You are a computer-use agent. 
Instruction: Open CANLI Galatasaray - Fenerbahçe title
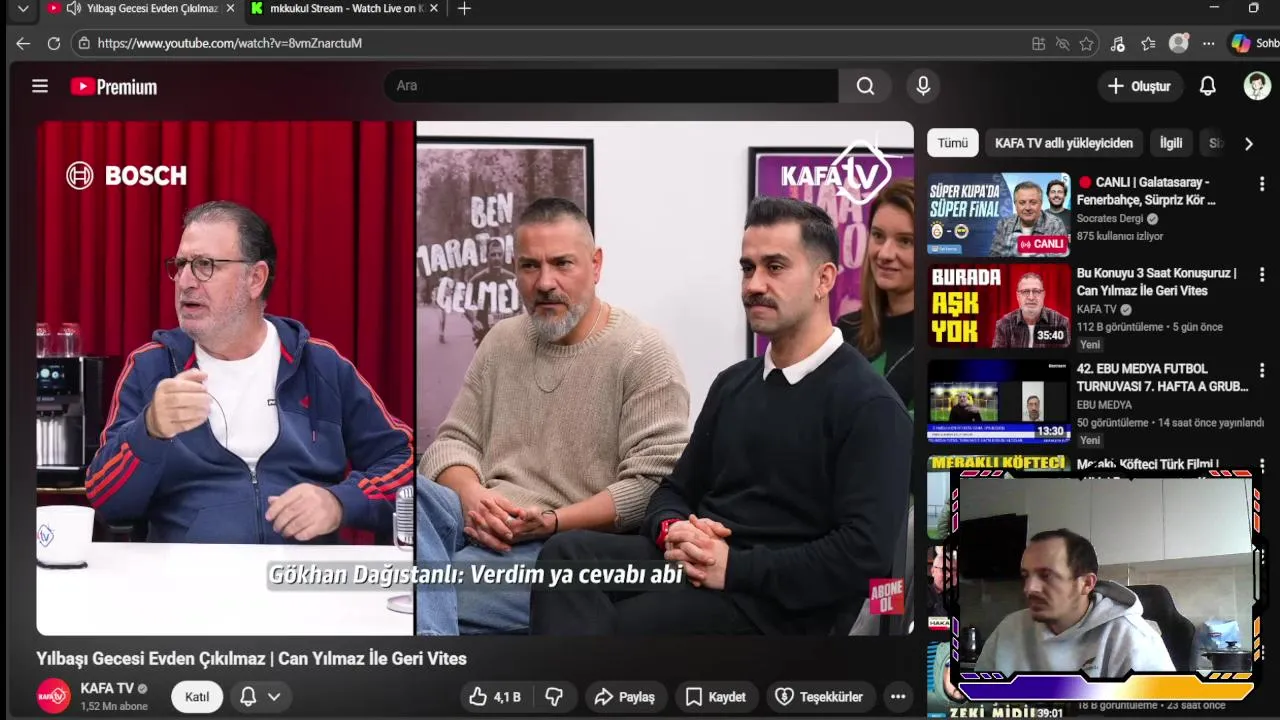1147,191
